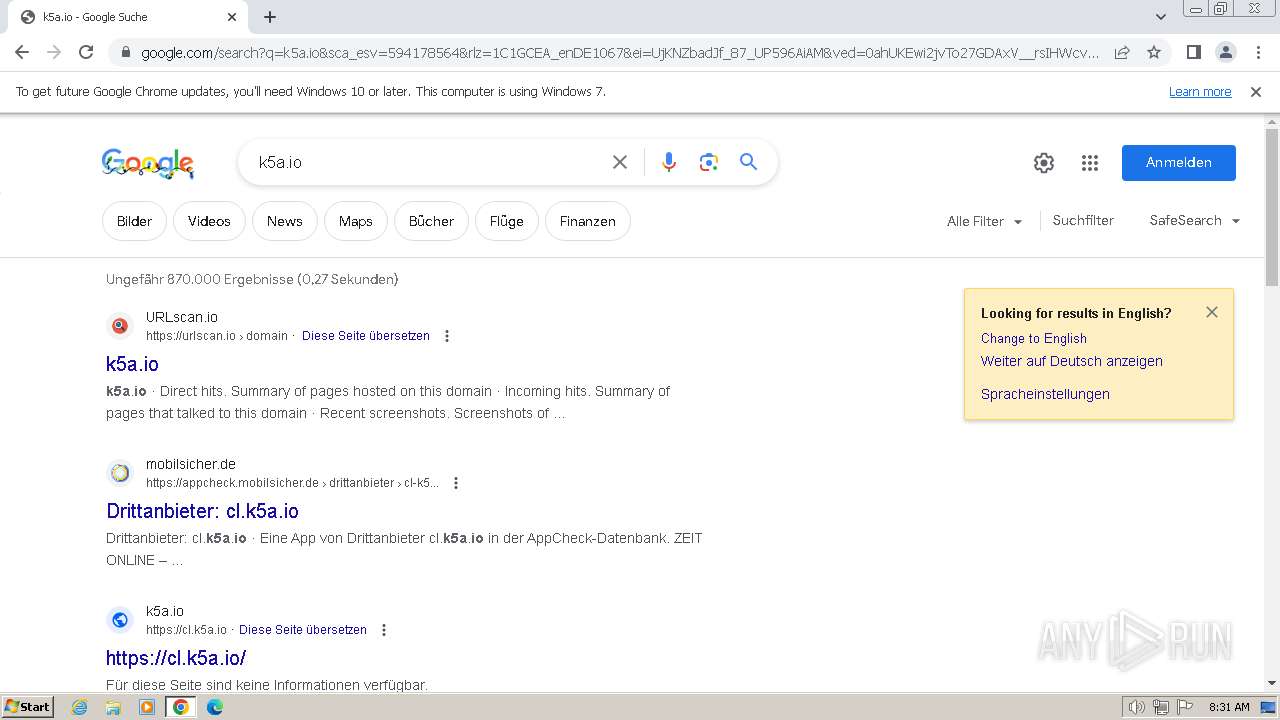Open the Drittanbieter: cl.k5a.io result
This screenshot has width=1280, height=720.
coord(202,511)
